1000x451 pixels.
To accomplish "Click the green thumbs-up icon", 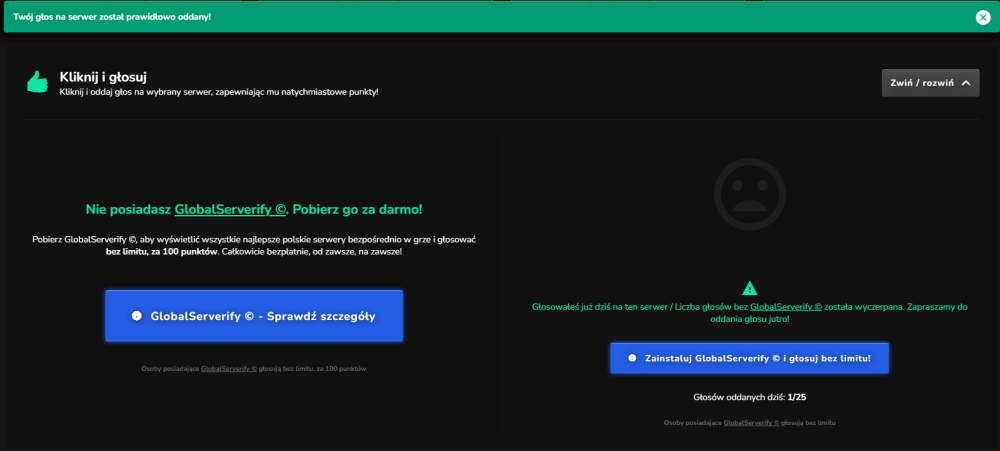I will [x=37, y=82].
